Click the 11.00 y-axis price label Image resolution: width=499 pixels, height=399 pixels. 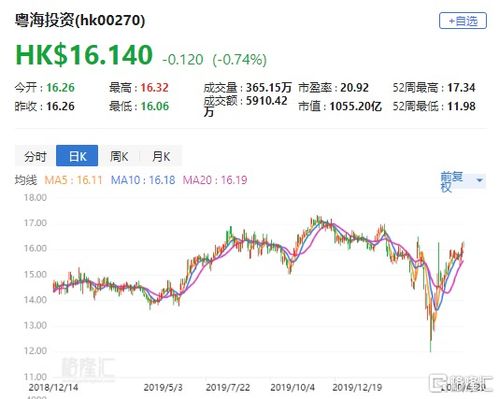pos(35,377)
